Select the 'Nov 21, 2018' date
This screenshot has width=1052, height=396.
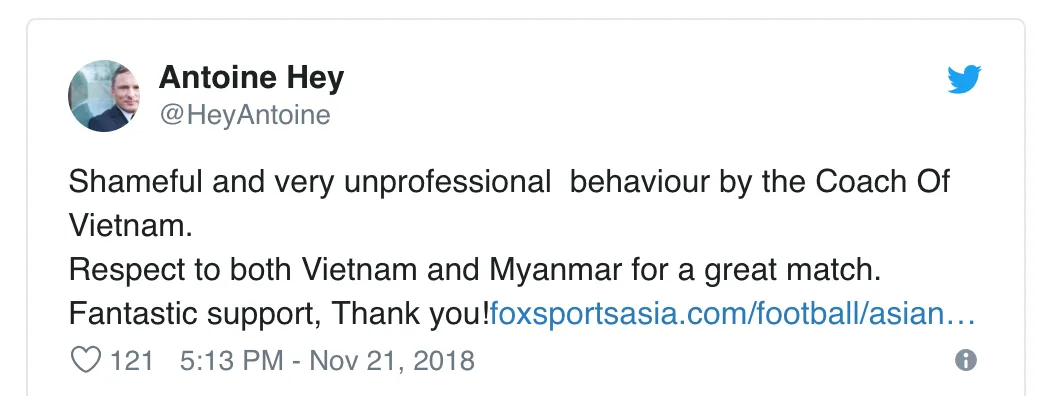pyautogui.click(x=392, y=361)
